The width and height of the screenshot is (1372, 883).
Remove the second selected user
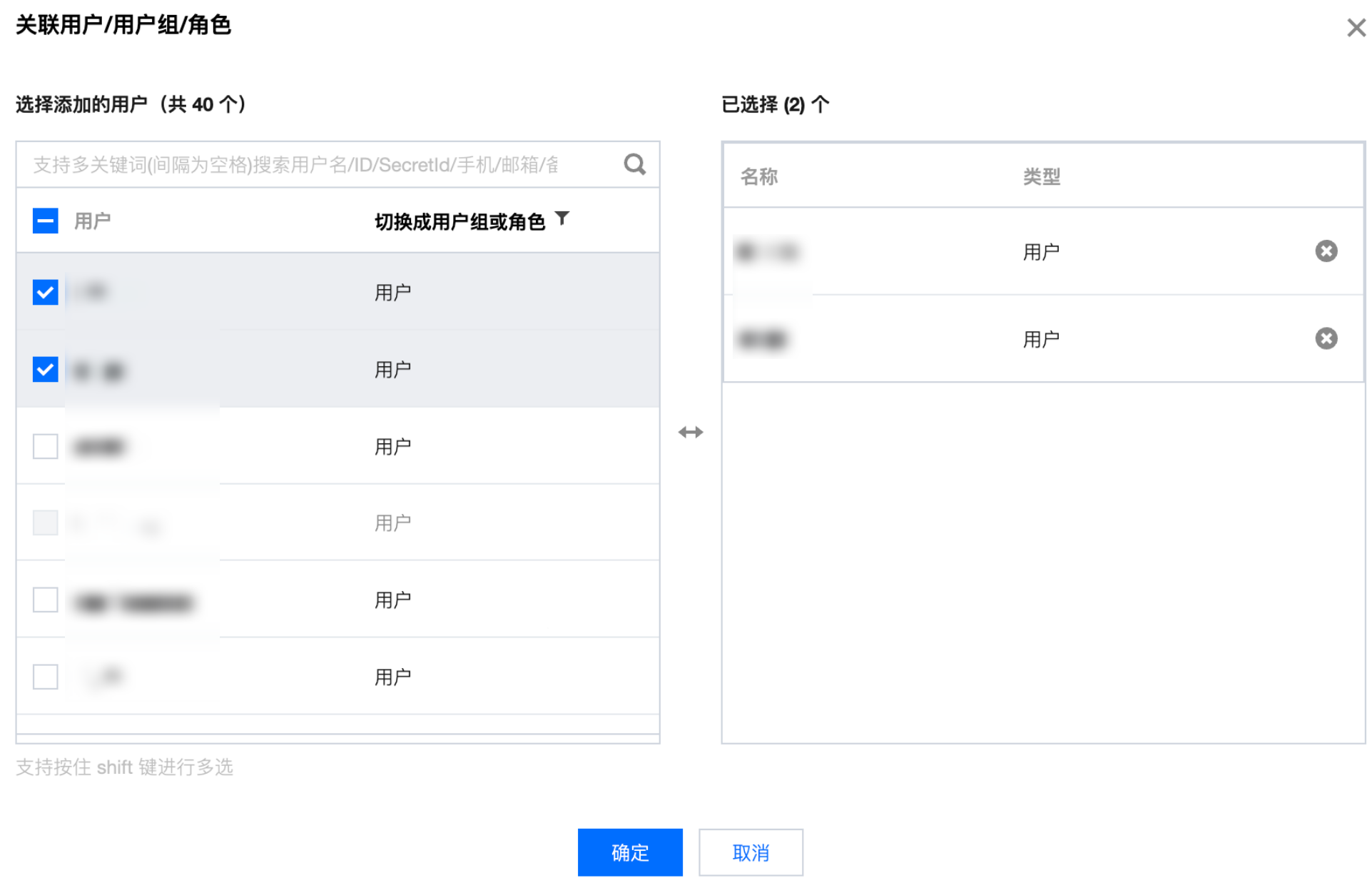click(1326, 338)
